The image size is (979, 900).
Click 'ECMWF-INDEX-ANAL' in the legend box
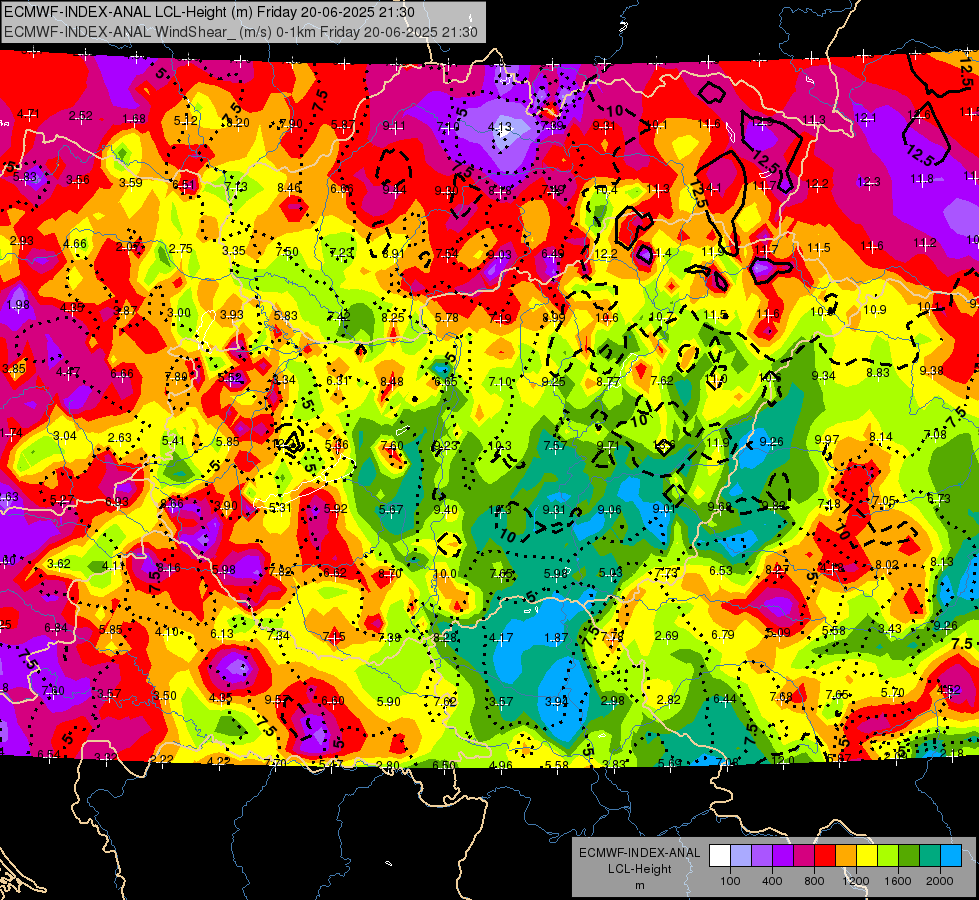coord(639,853)
